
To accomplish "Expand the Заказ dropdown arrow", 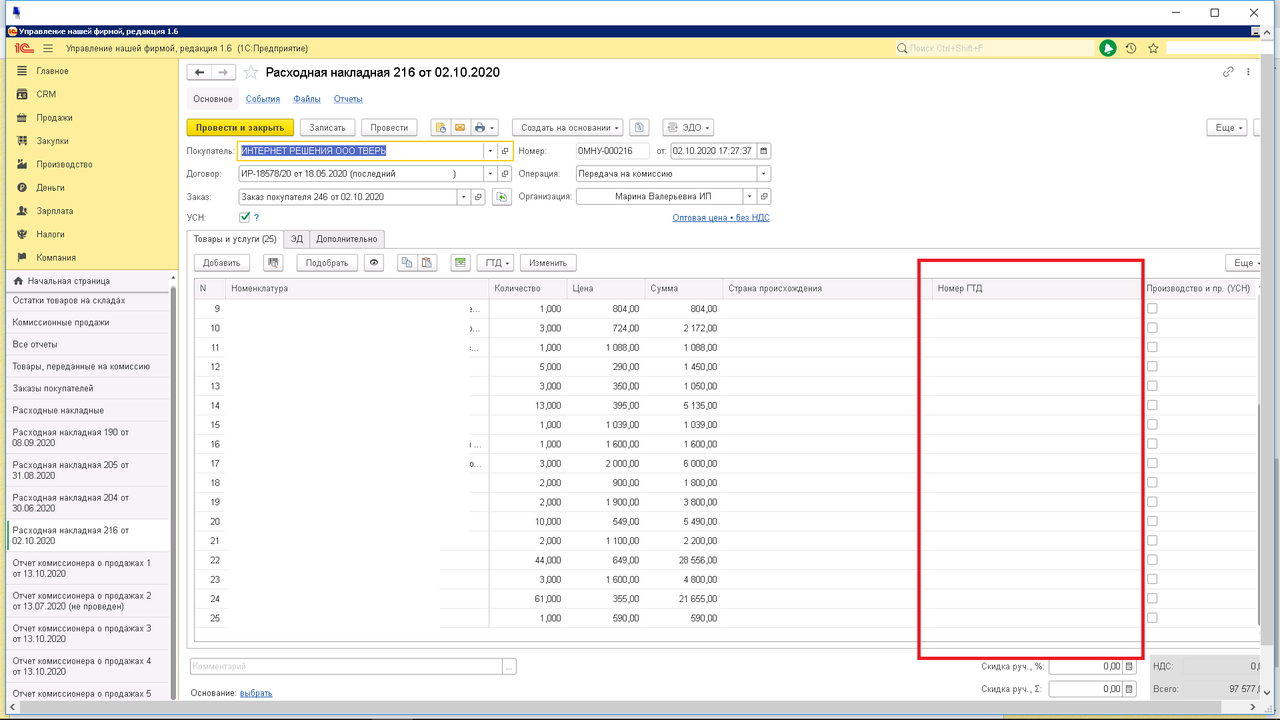I will click(x=464, y=196).
